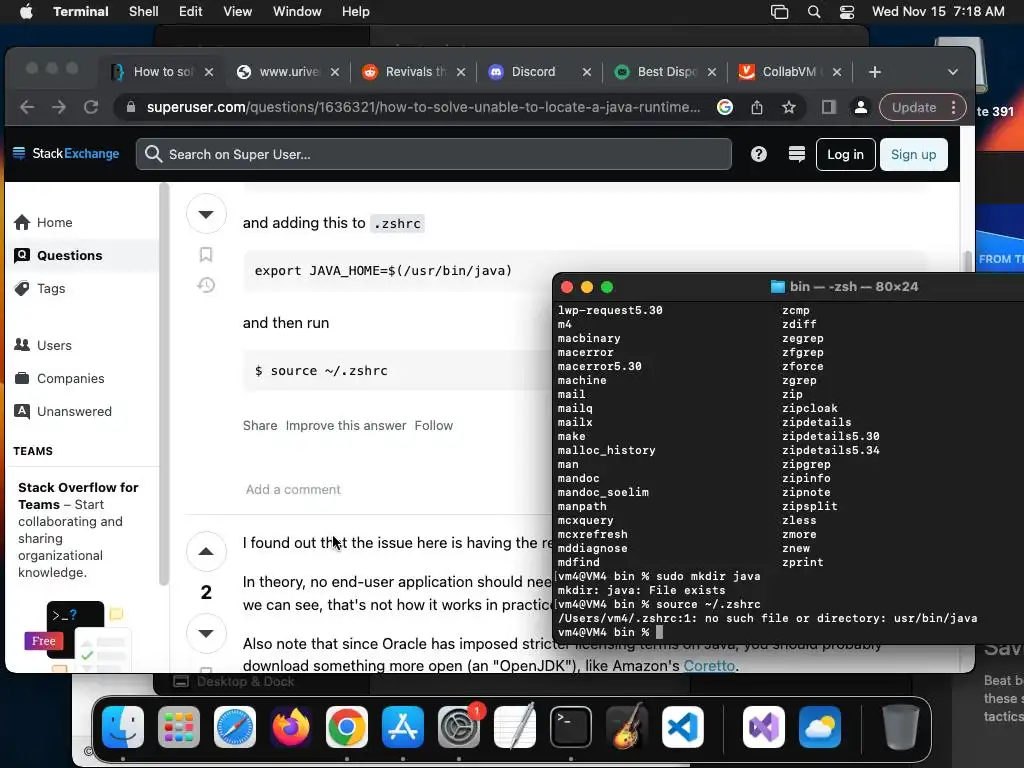Click Share under the answer
The height and width of the screenshot is (768, 1024).
pos(260,426)
